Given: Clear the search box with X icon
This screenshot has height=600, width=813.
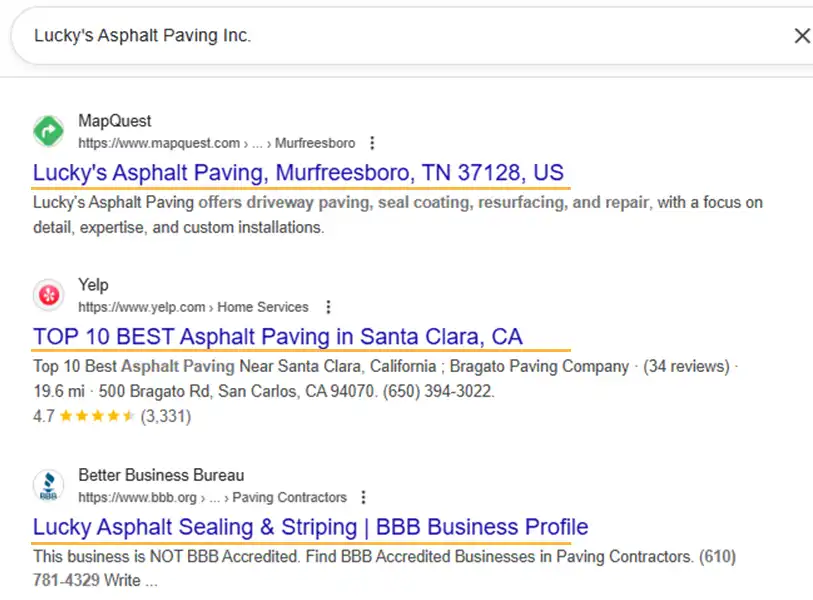Looking at the screenshot, I should click(x=801, y=36).
